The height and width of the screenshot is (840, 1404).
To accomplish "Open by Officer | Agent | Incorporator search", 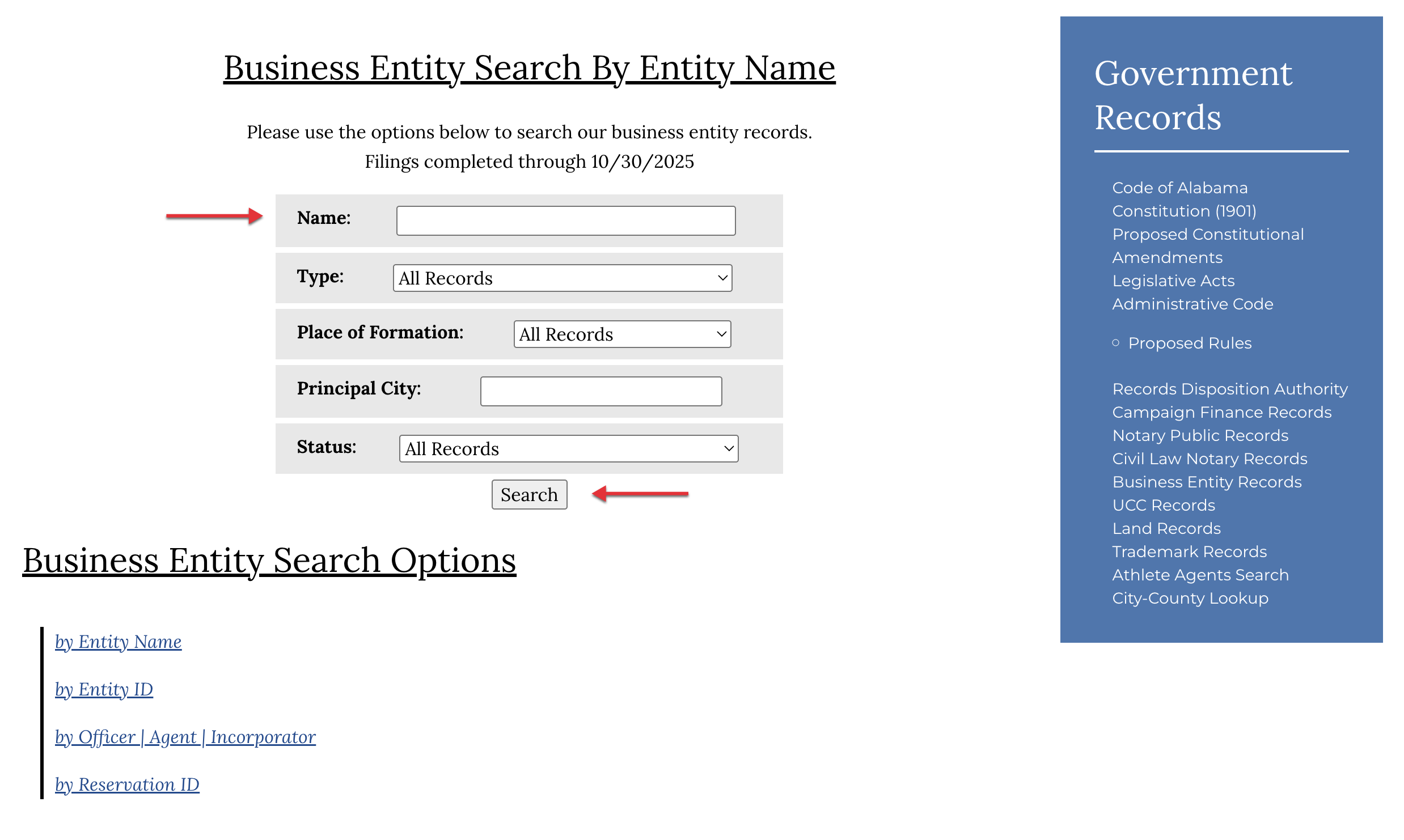I will pyautogui.click(x=185, y=737).
